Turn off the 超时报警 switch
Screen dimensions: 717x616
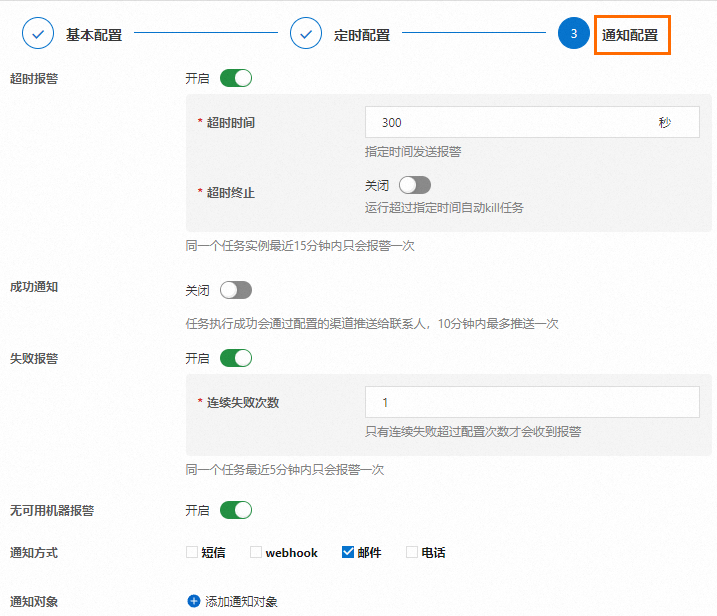[236, 78]
